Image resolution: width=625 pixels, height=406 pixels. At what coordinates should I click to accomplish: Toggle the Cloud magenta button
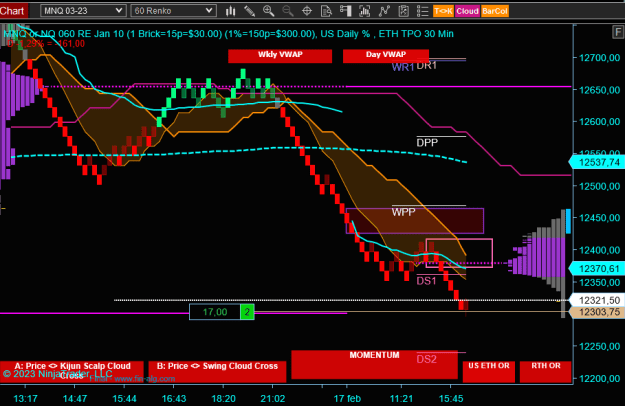tap(467, 11)
